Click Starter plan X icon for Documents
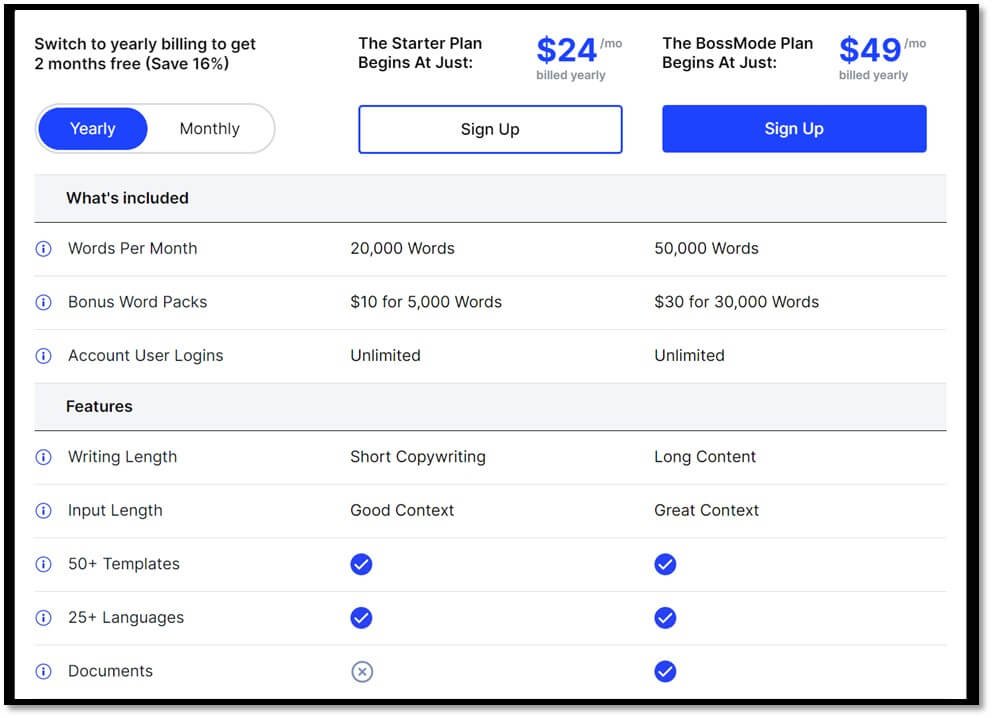992x718 pixels. coord(362,672)
